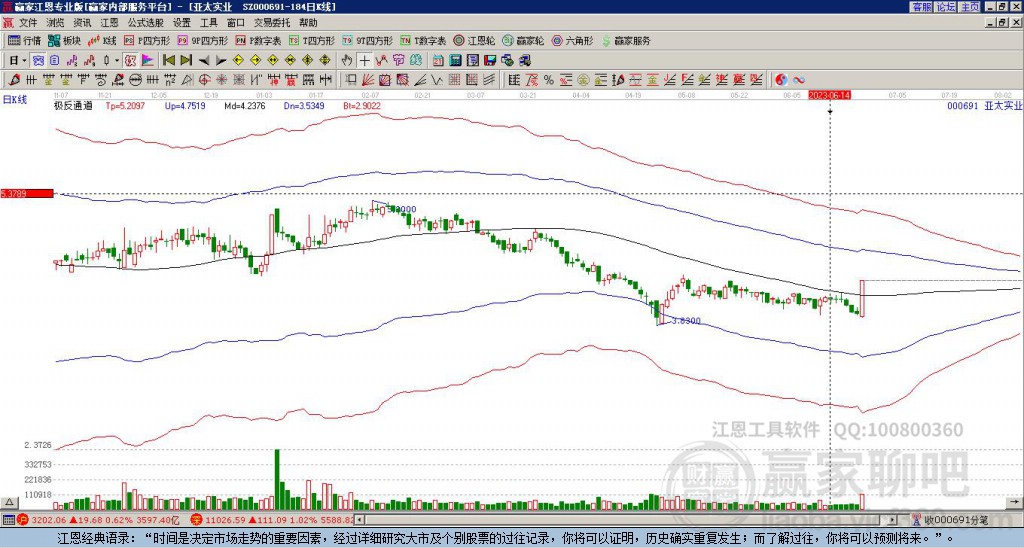Open the 9T四方形 tool
Viewport: 1024px width, 548px height.
pos(367,40)
